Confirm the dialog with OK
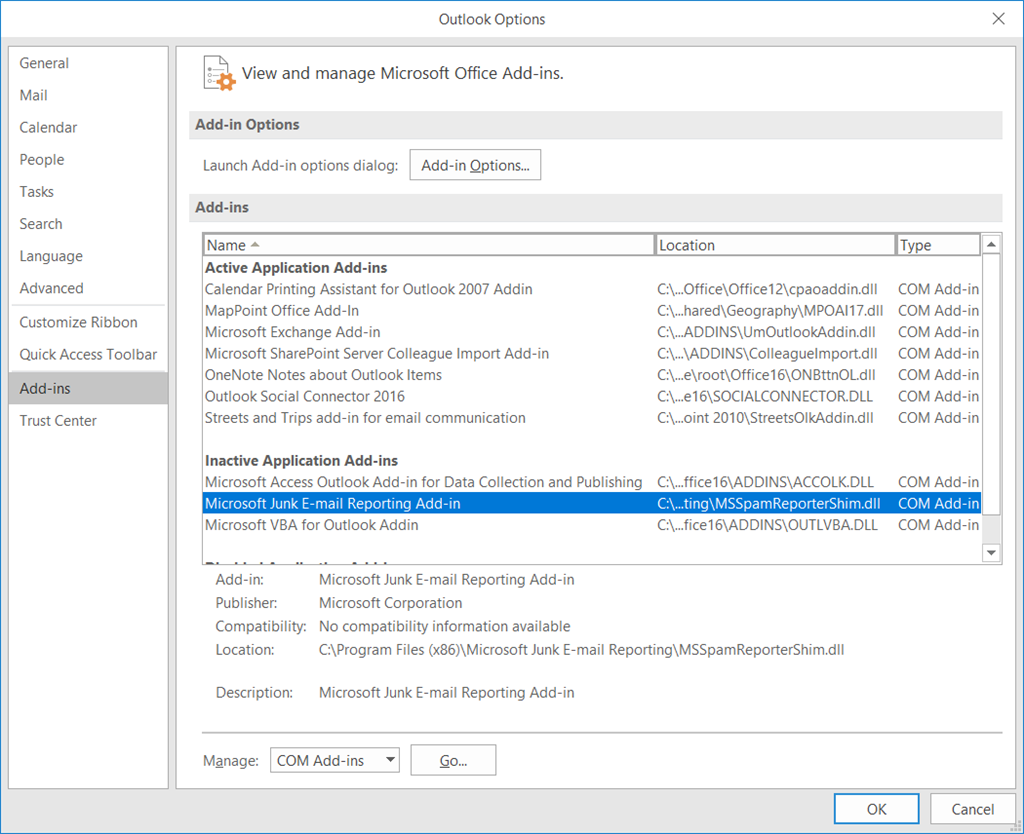The image size is (1024, 834). click(x=876, y=809)
